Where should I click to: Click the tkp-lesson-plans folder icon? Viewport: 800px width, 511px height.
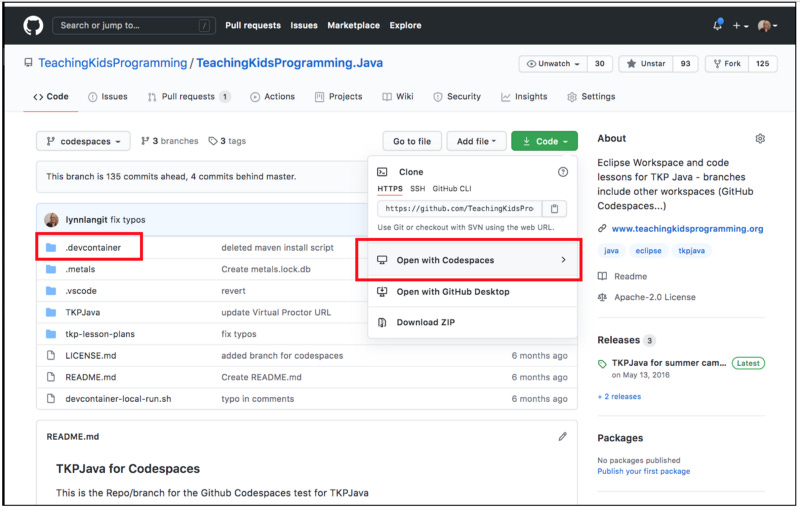(x=51, y=334)
